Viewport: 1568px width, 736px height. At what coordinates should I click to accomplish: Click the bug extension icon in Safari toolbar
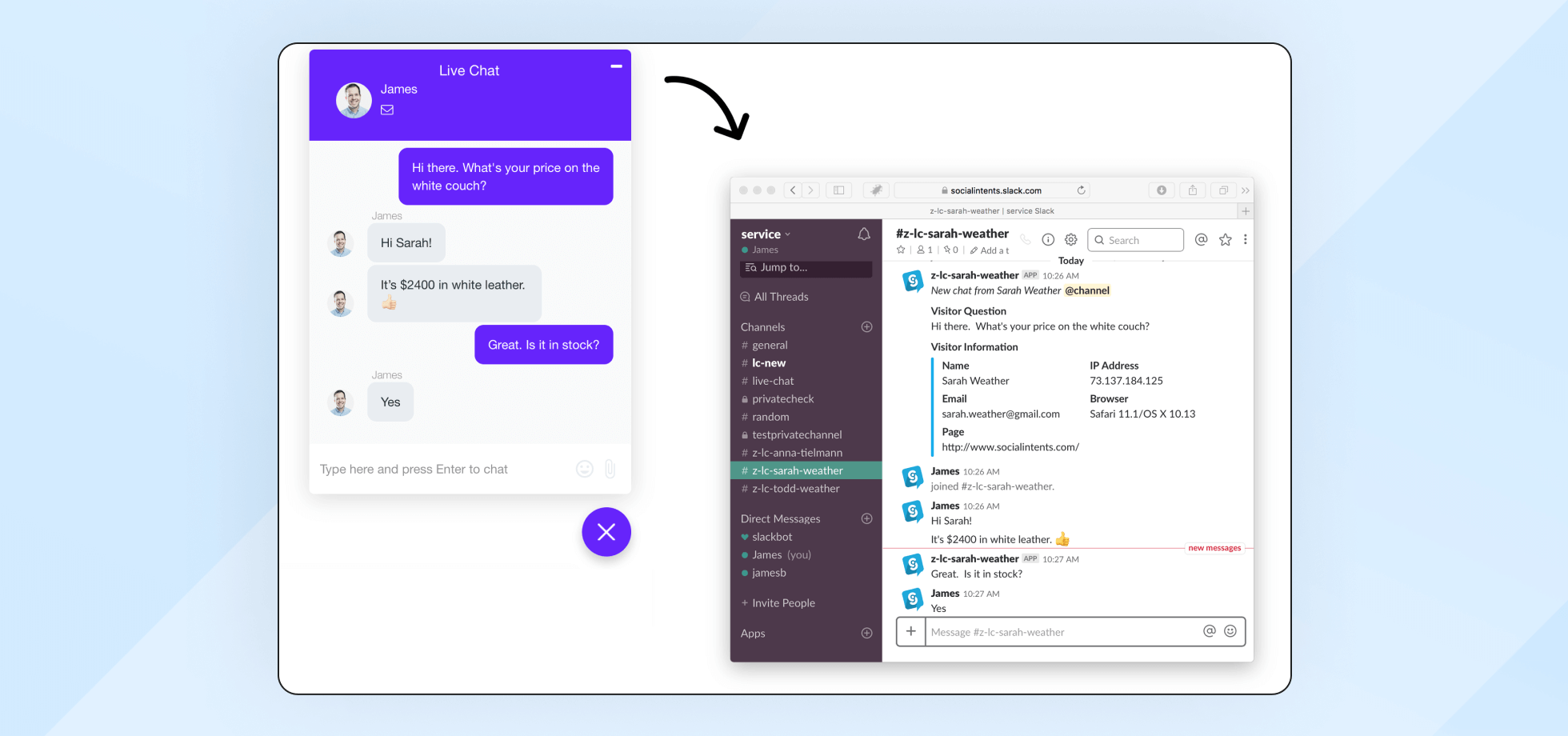pos(876,190)
